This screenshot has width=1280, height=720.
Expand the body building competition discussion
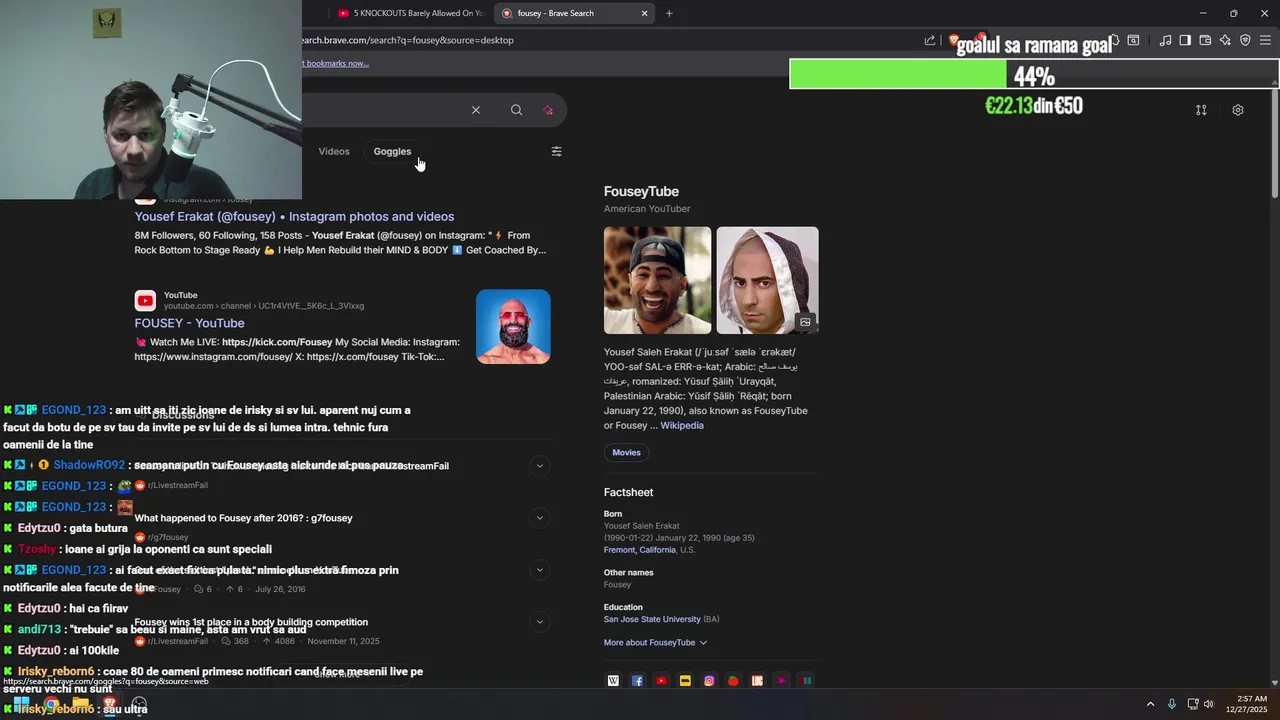(x=540, y=622)
